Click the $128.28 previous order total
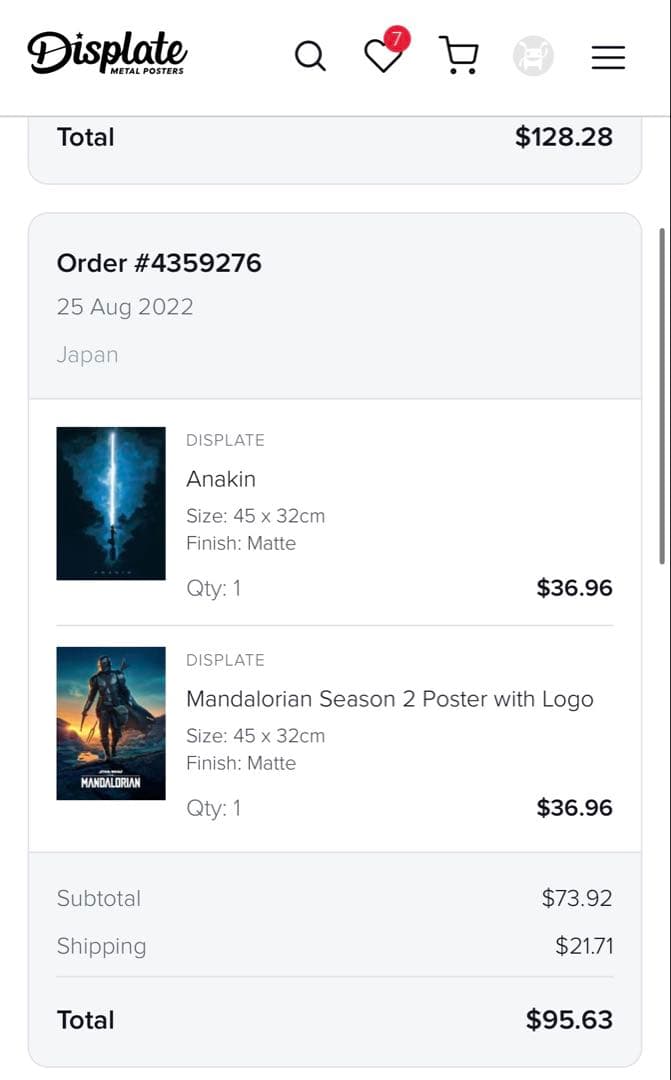Viewport: 671px width, 1080px height. coord(564,137)
